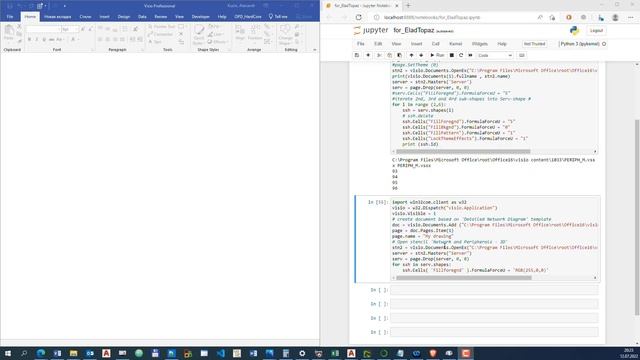Click the horizontal scrollbar of the selected code cell
Viewport: 640px width, 360px height.
(x=464, y=278)
